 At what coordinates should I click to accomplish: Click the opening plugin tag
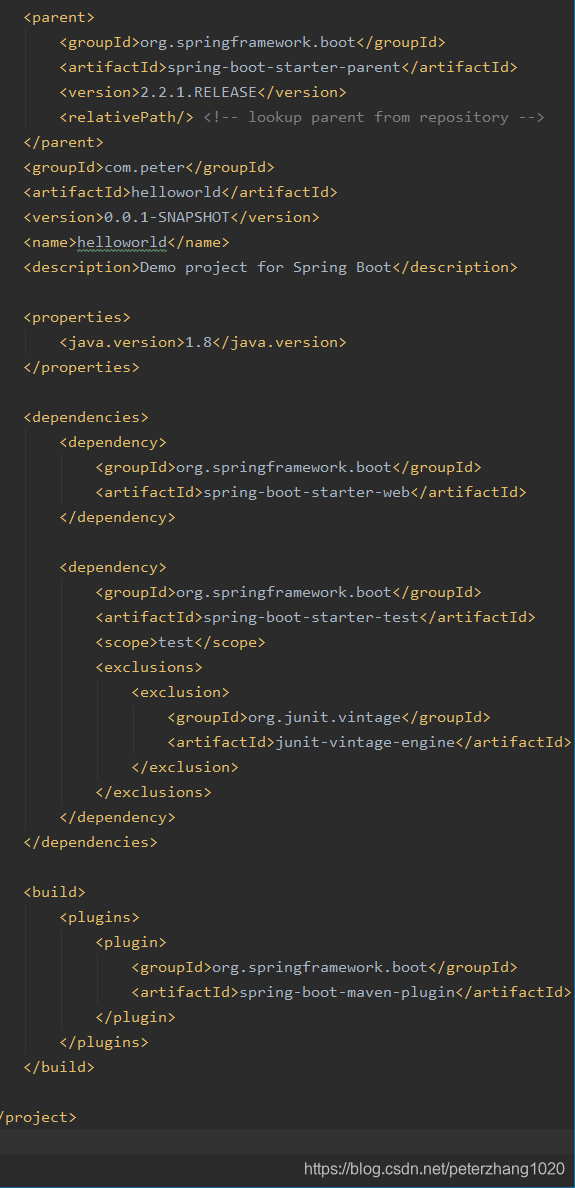131,942
